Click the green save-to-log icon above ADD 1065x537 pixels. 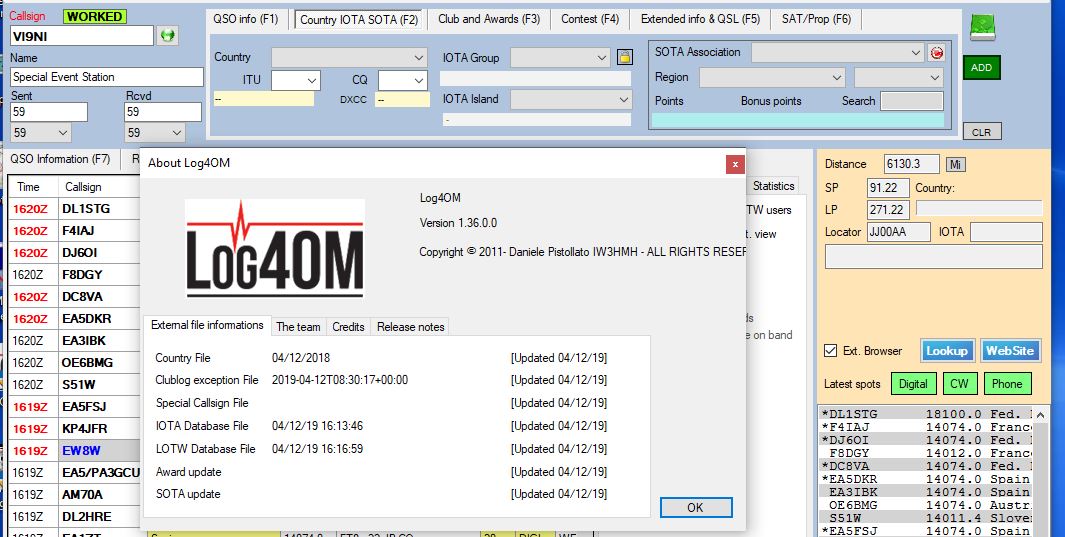tap(981, 29)
